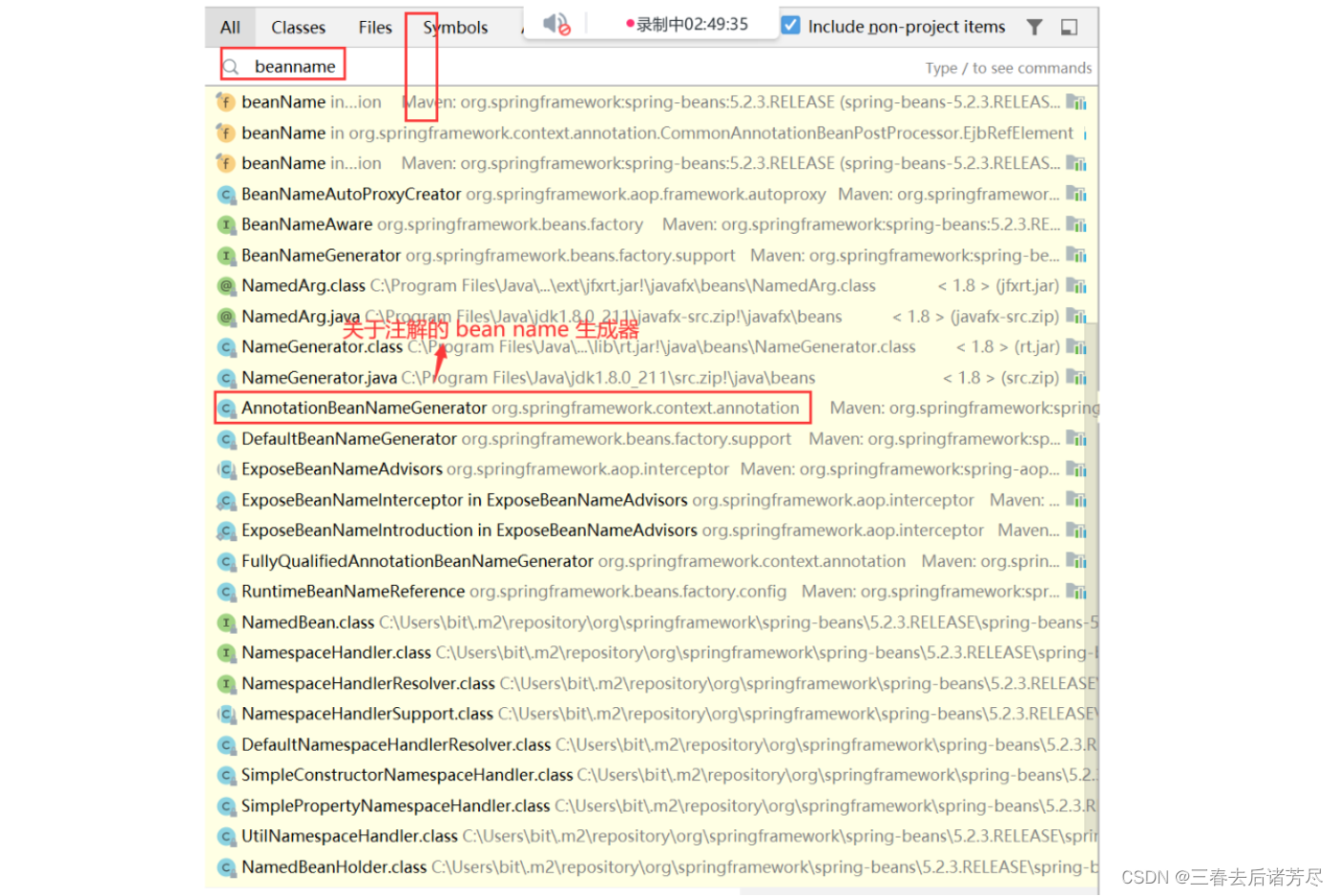Select NamedArg.class result

(x=653, y=285)
